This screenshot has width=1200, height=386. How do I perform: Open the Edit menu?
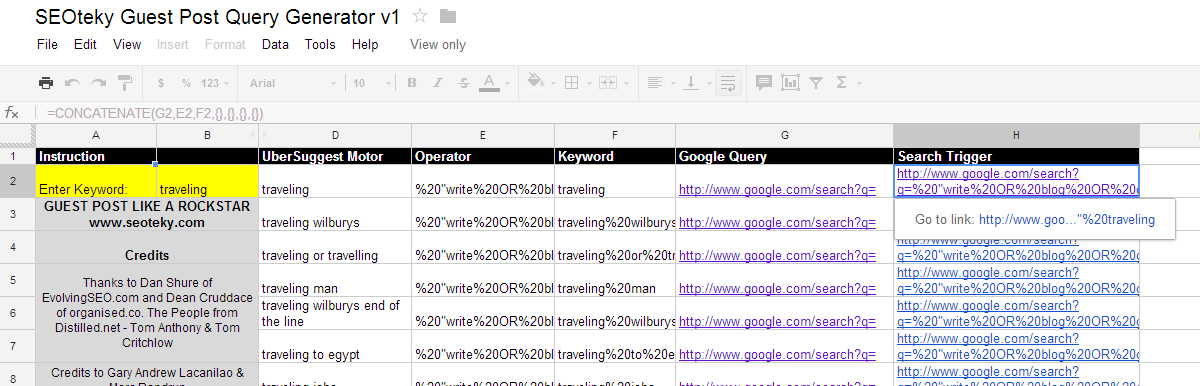pos(85,45)
